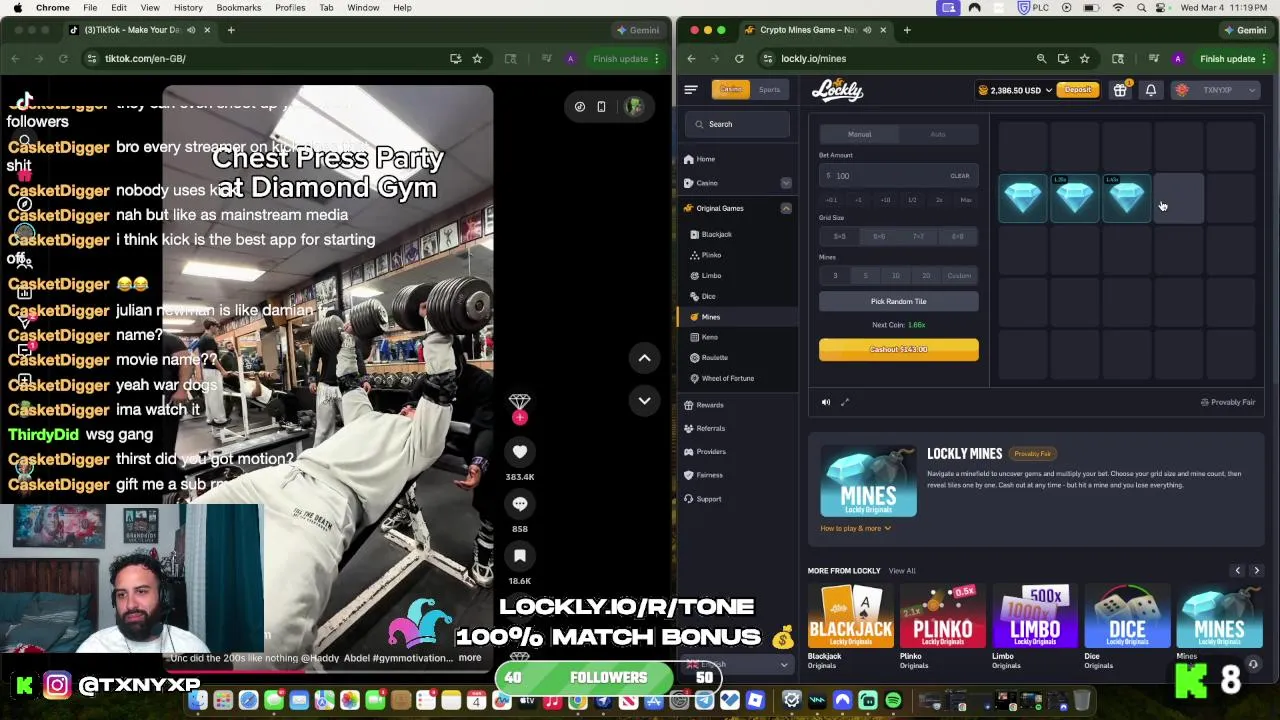Go to the next TikTok video with the down arrow
This screenshot has width=1280, height=720.
click(x=645, y=400)
